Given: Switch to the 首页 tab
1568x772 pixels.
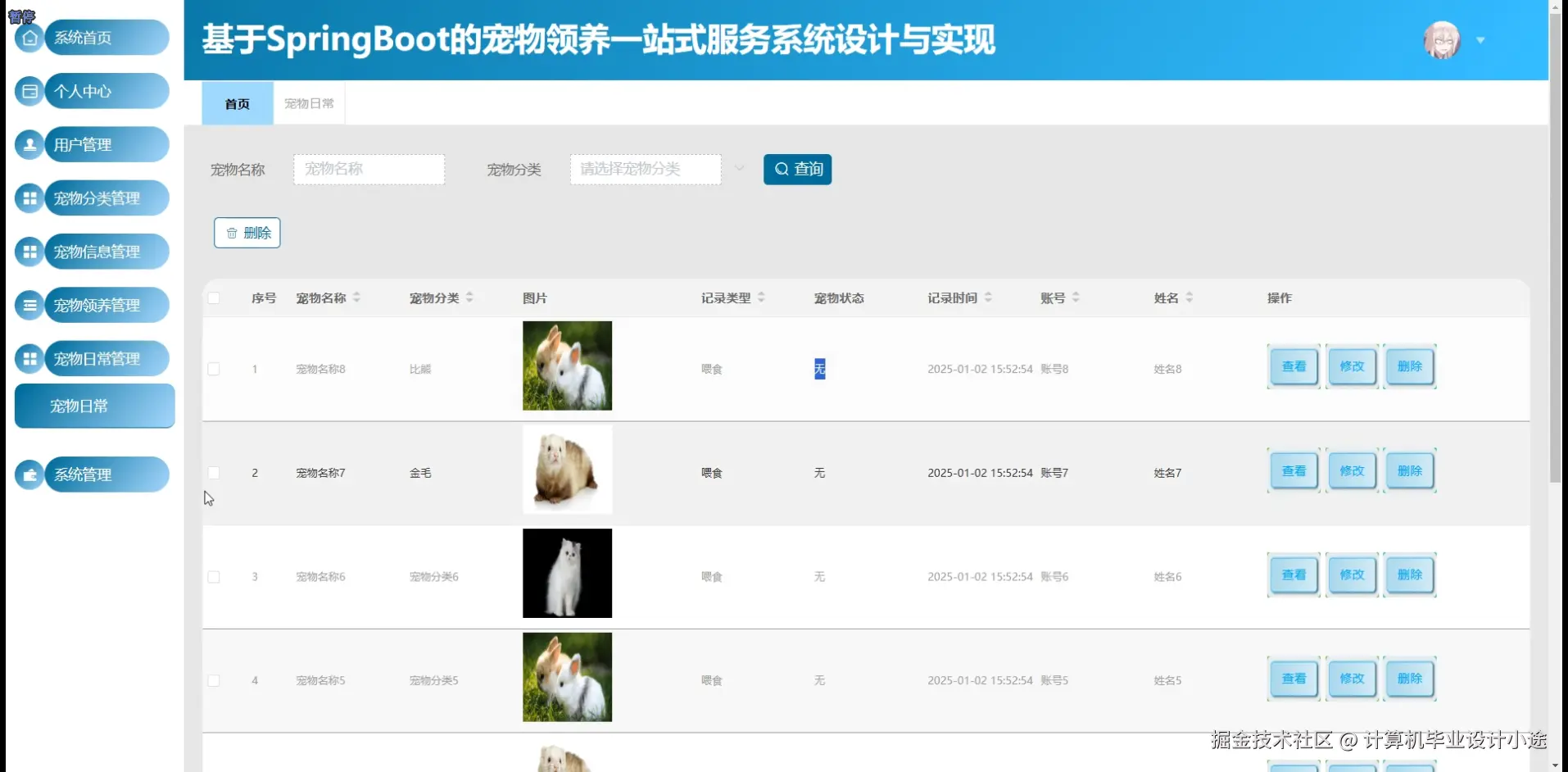Looking at the screenshot, I should (238, 103).
